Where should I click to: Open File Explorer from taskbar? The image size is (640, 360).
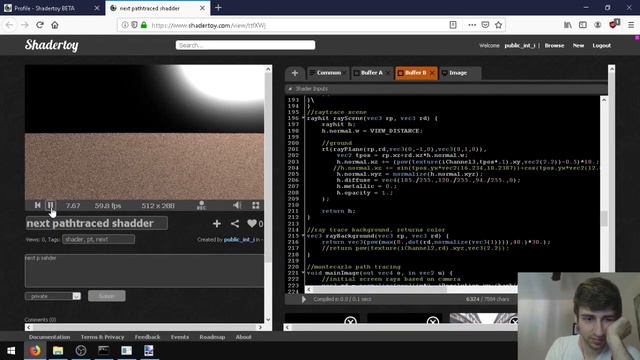click(x=58, y=351)
